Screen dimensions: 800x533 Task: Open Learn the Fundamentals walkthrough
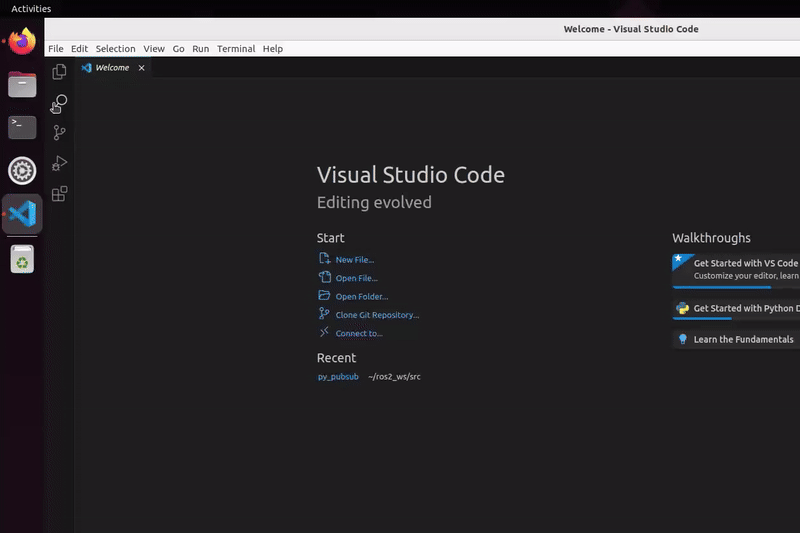click(736, 339)
